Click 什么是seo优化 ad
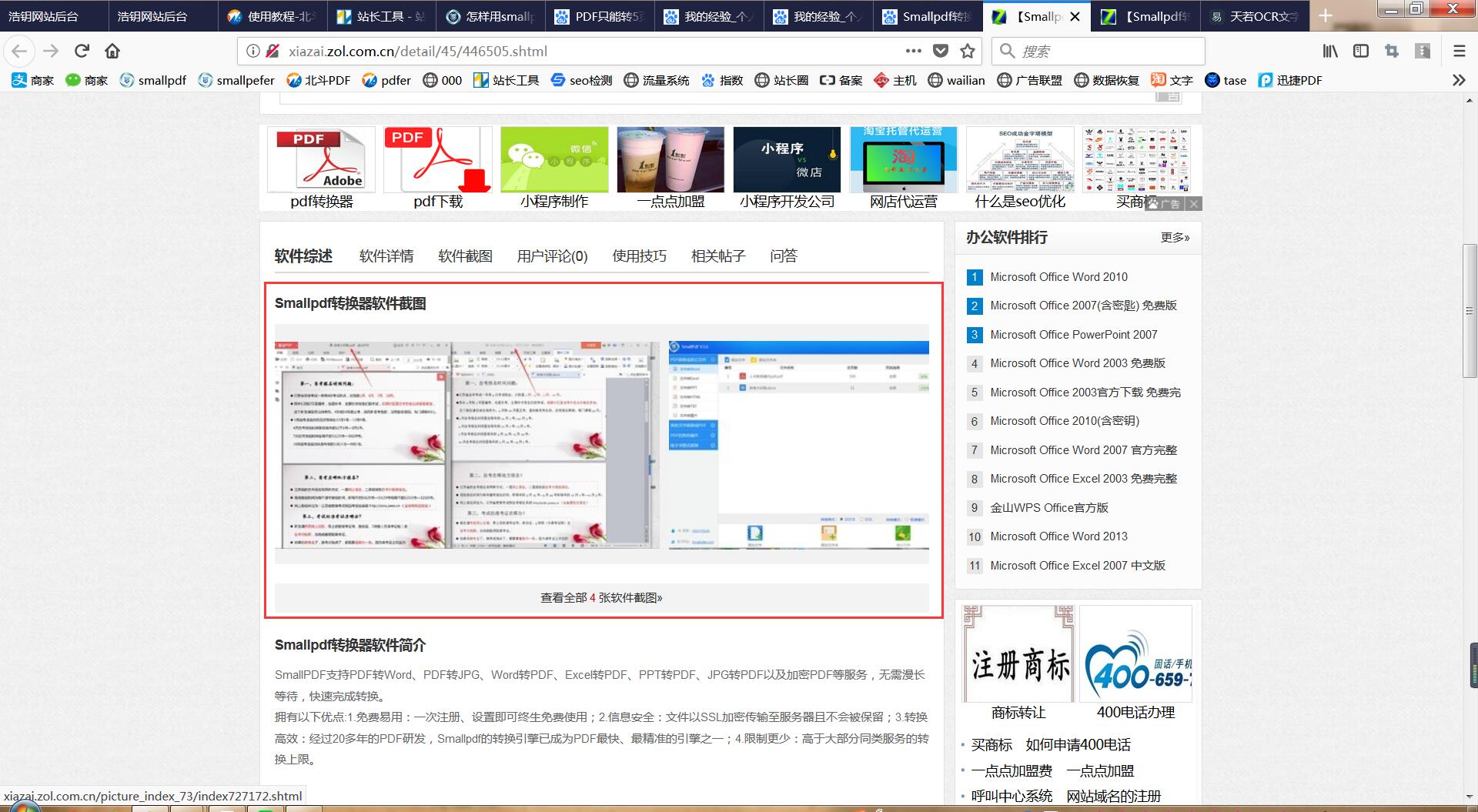This screenshot has width=1478, height=812. coord(1020,160)
